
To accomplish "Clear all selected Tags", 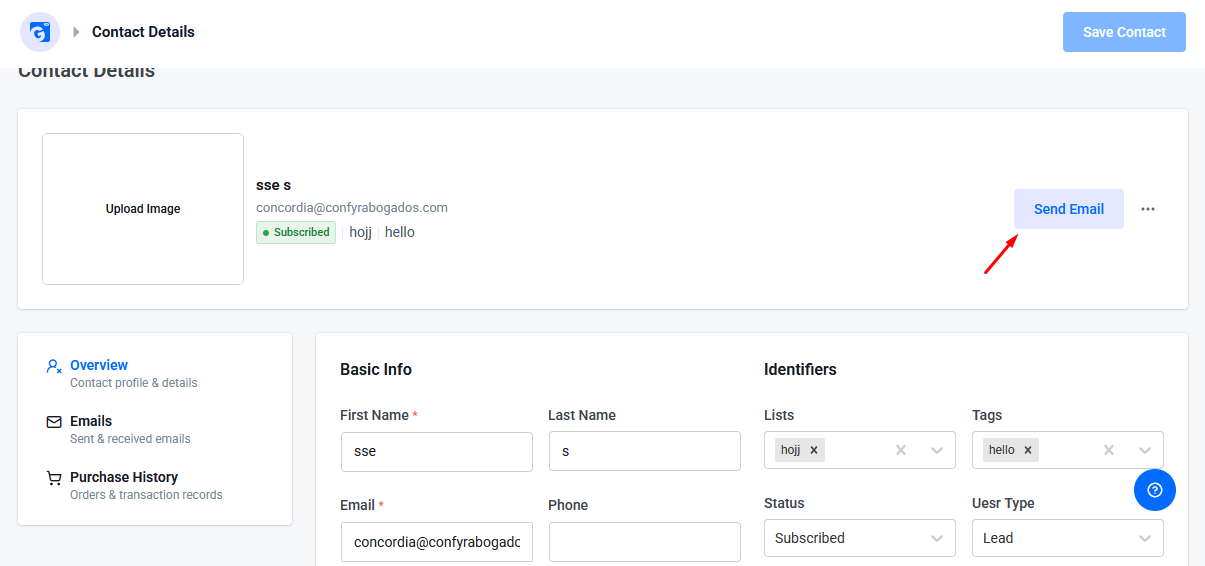I will tap(1109, 450).
